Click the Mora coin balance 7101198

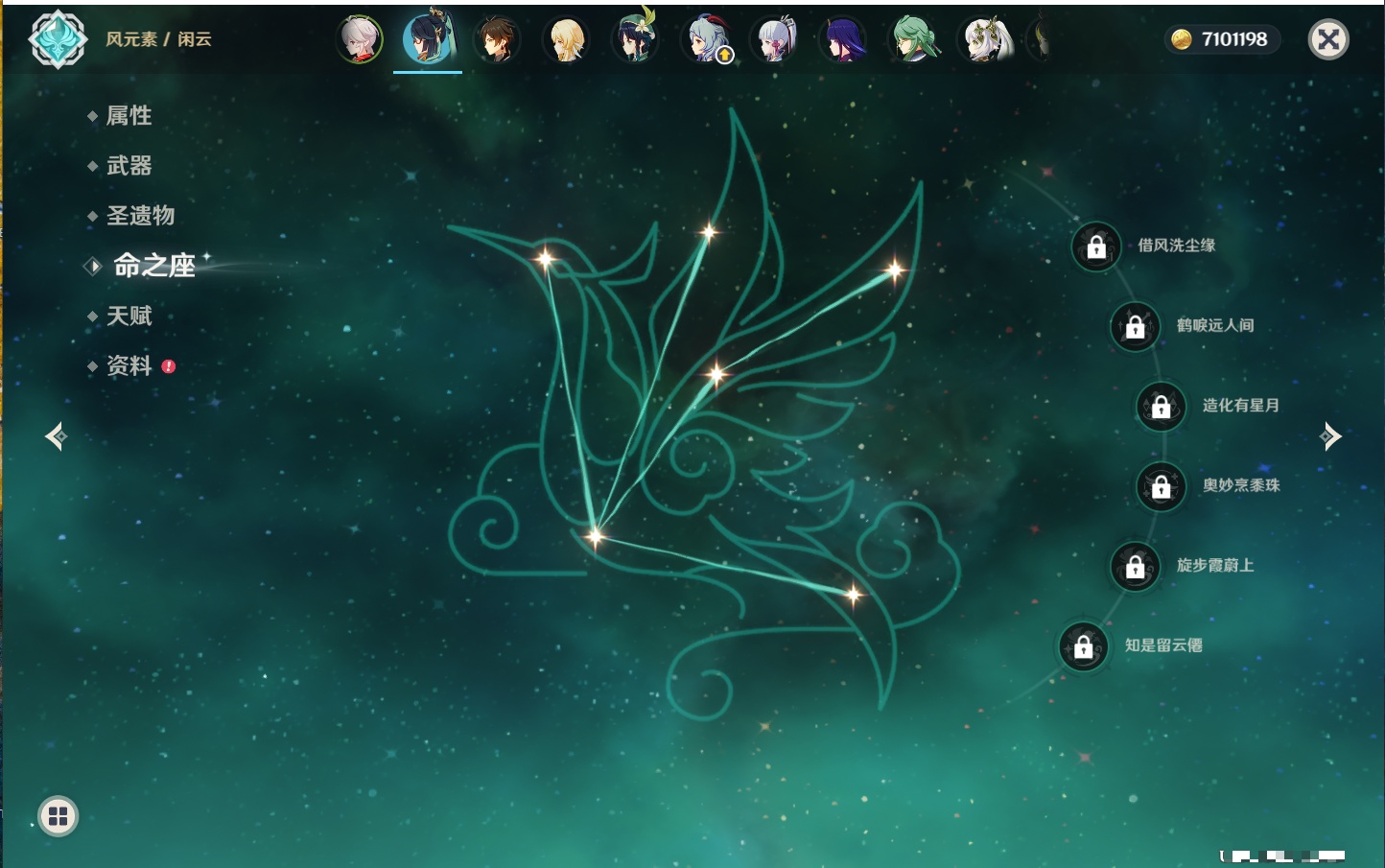pos(1222,39)
